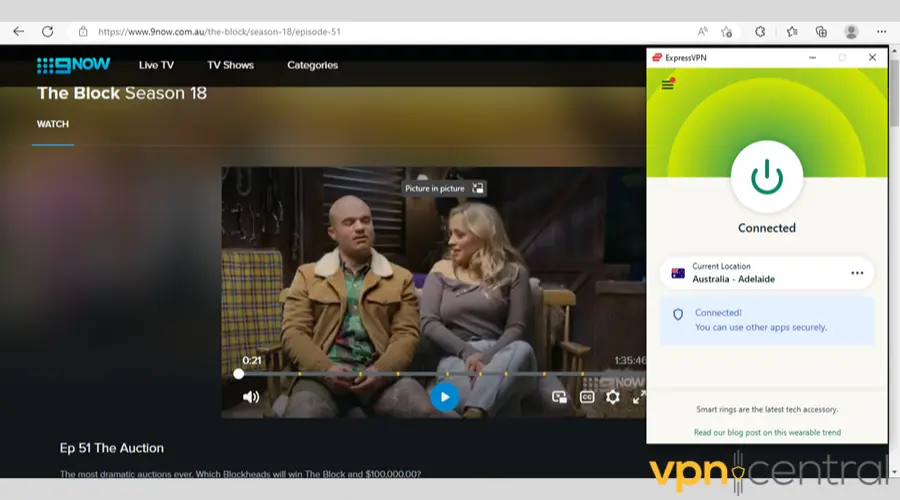This screenshot has height=500, width=900.
Task: Open ExpressVPN hamburger menu
Action: pos(668,84)
